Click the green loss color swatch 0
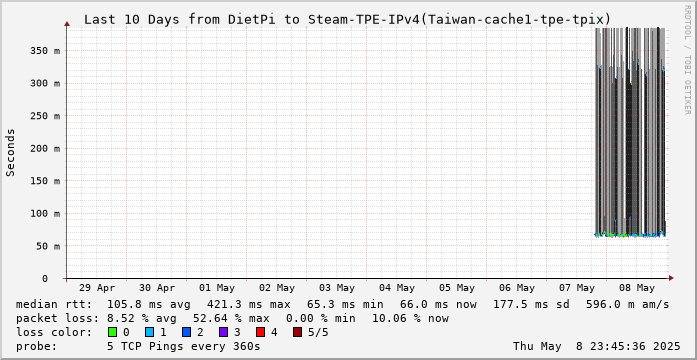Screen dimensions: 697x360 tap(113, 332)
